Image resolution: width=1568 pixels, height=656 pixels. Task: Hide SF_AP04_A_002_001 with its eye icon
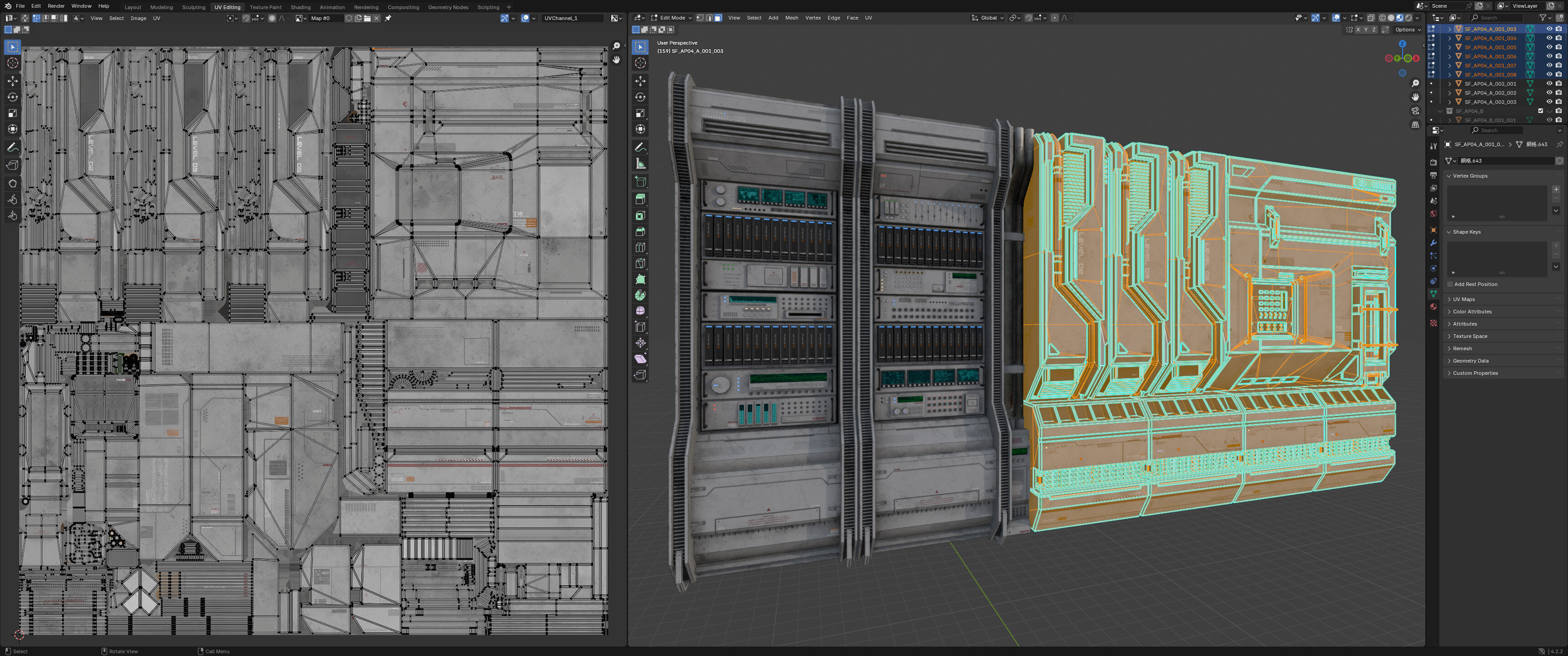(1549, 83)
